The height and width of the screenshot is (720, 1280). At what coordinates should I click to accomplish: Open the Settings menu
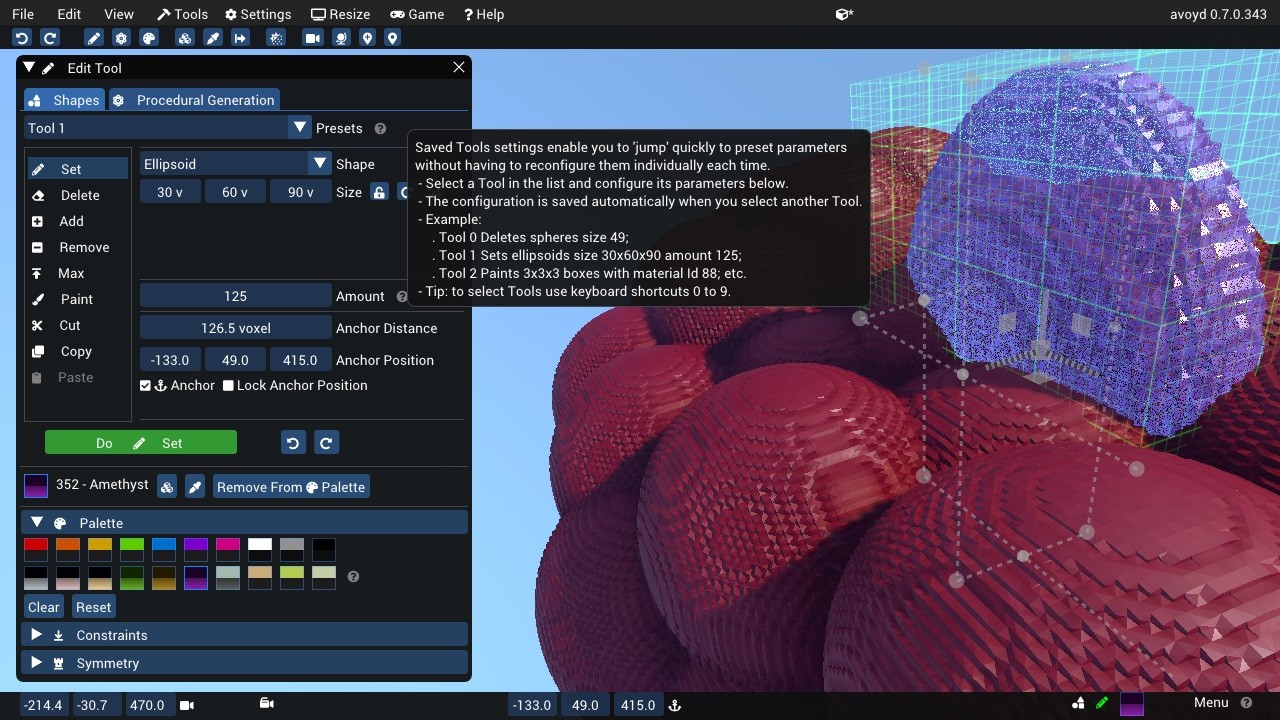click(258, 14)
